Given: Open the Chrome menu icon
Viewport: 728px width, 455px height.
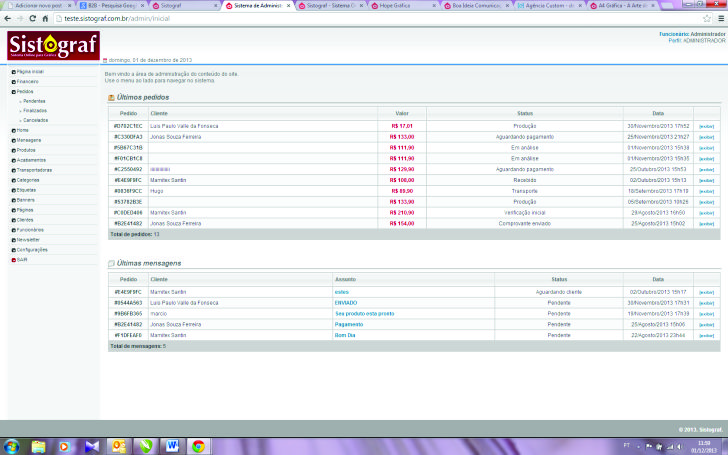Looking at the screenshot, I should [719, 18].
